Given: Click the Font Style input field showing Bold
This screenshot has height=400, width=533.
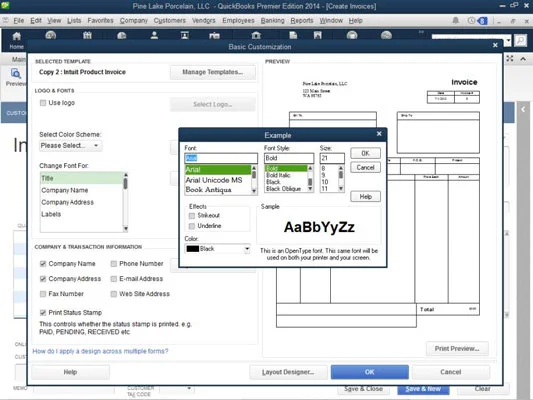Looking at the screenshot, I should pyautogui.click(x=289, y=158).
